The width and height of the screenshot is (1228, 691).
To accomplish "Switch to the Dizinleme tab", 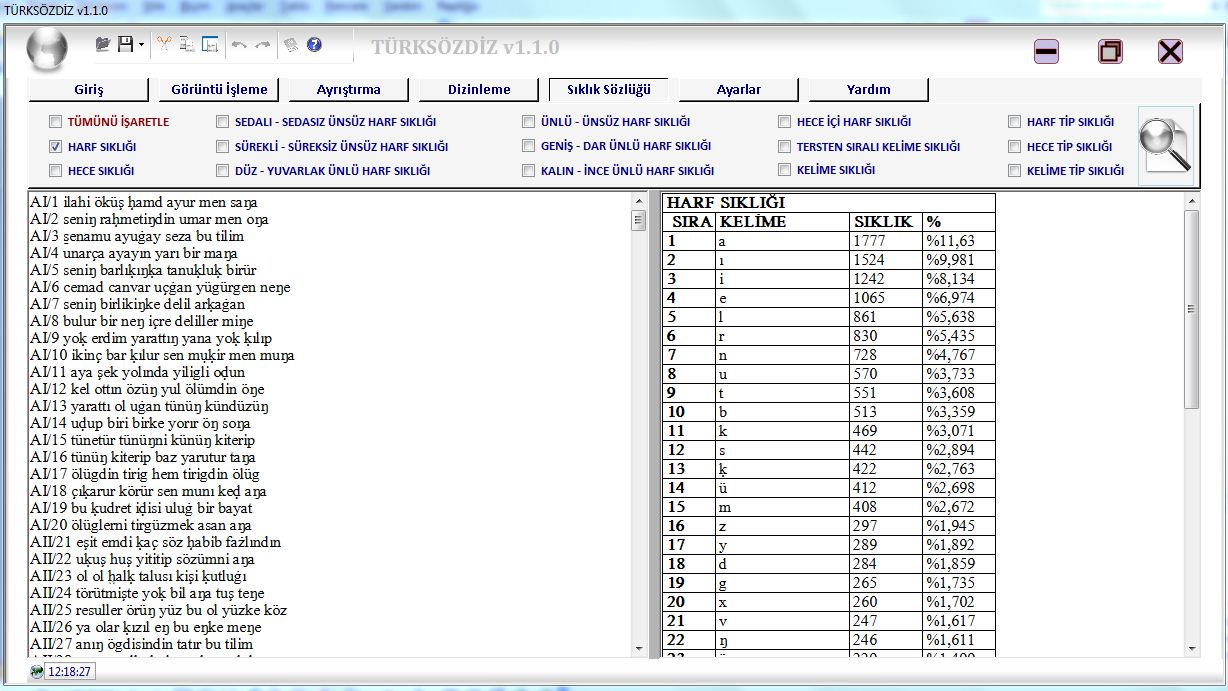I will (x=479, y=90).
